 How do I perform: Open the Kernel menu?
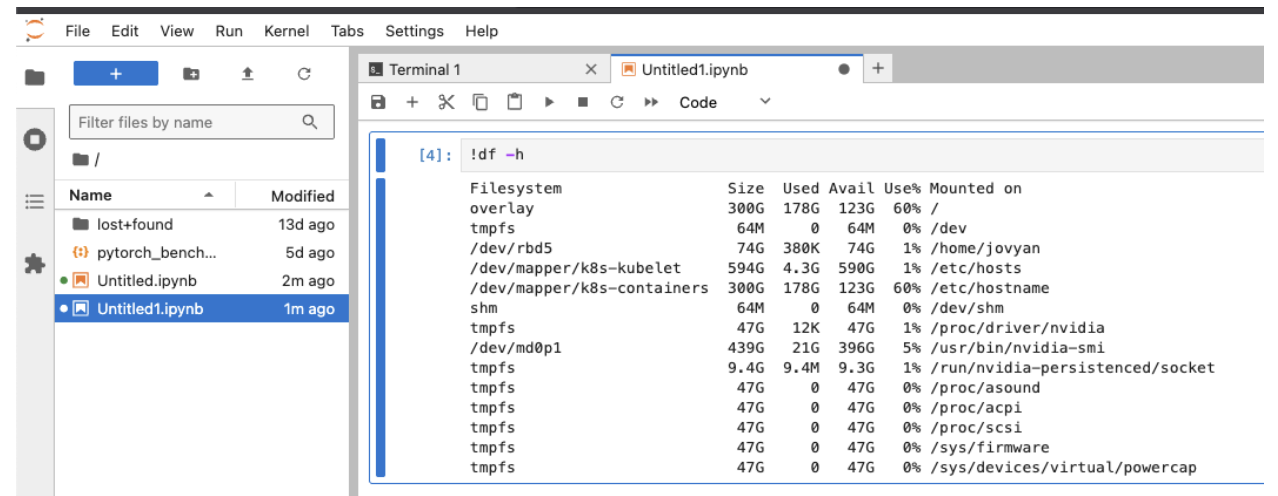287,31
